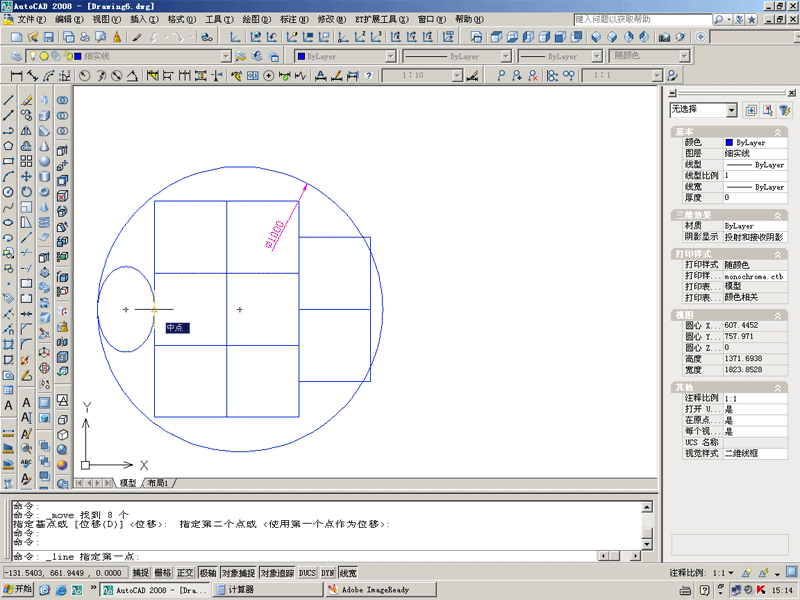Select the Erase tool

click(x=26, y=101)
